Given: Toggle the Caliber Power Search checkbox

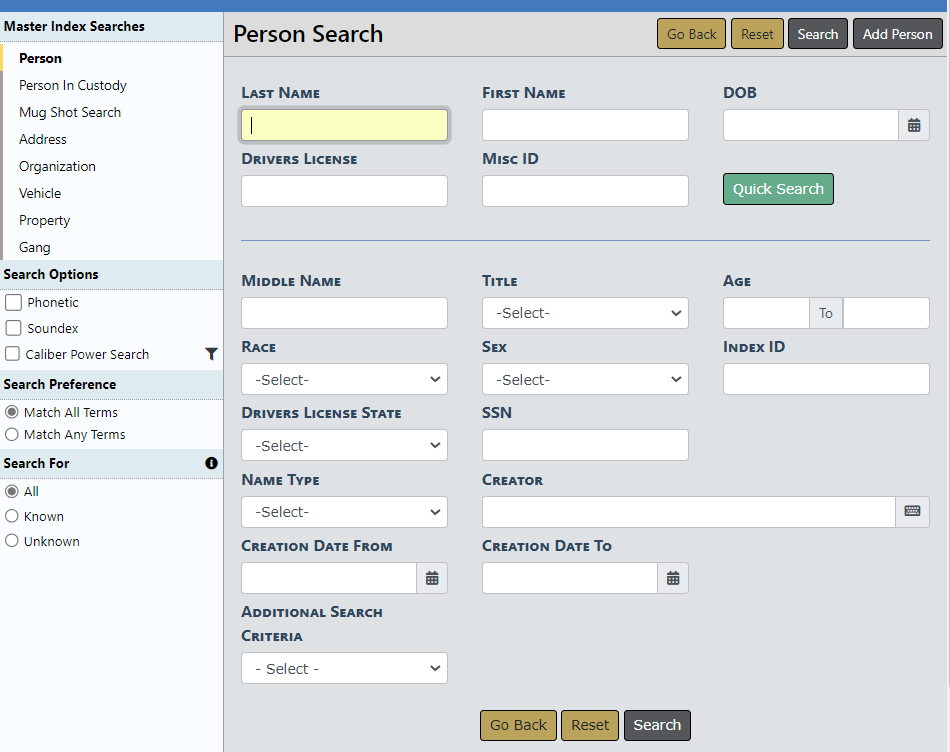Looking at the screenshot, I should [x=13, y=354].
